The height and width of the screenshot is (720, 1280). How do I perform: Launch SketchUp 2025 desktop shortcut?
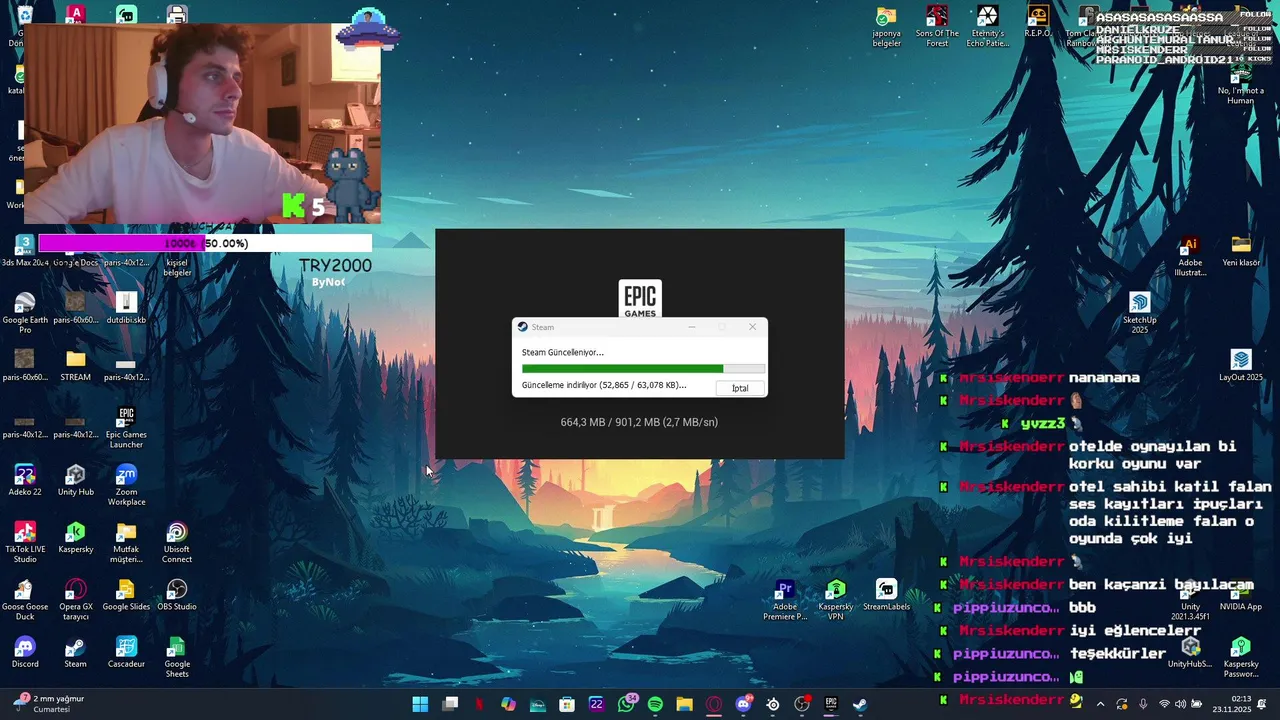coord(1140,313)
